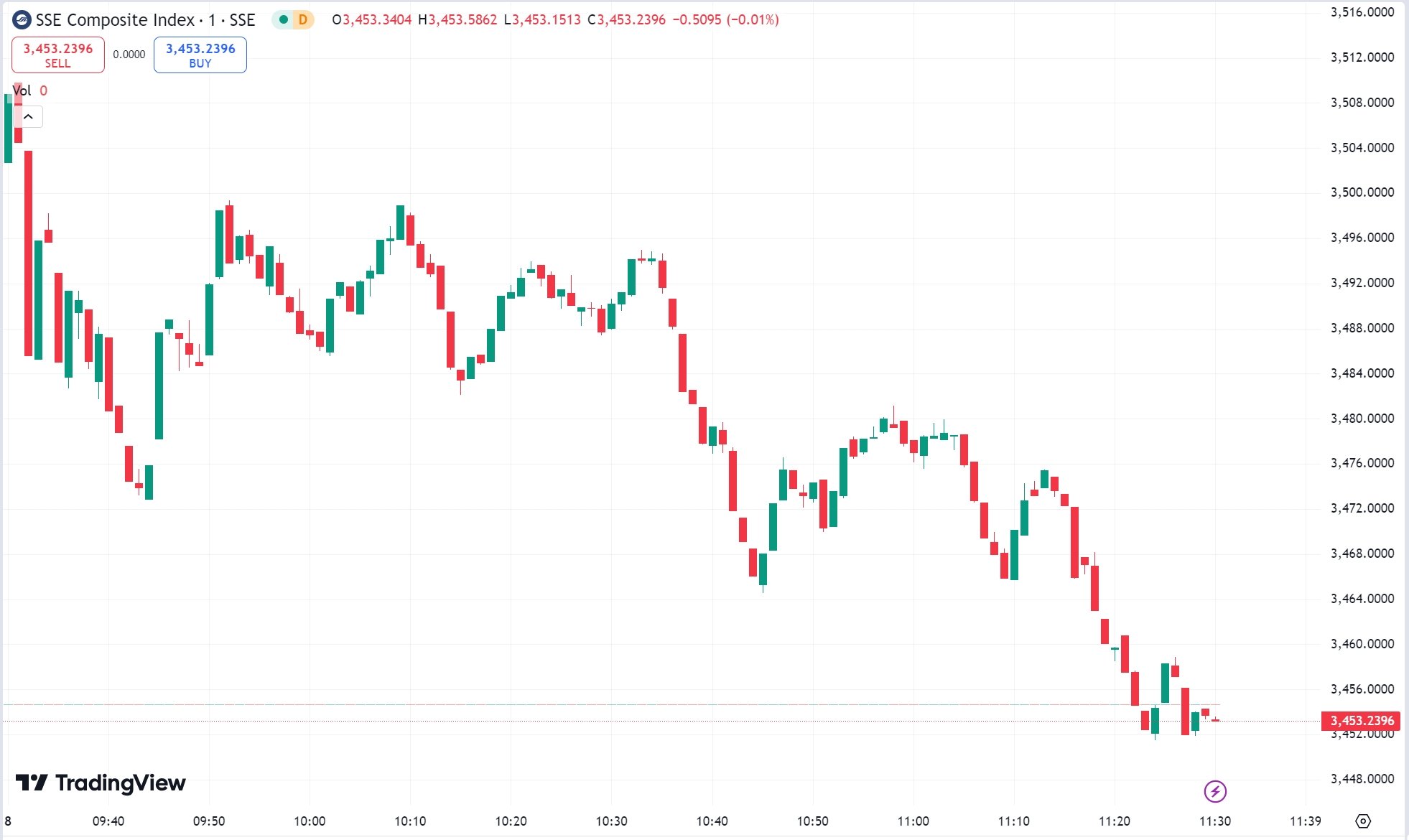The width and height of the screenshot is (1409, 840).
Task: Collapse the indicator legend chevron
Action: click(x=29, y=116)
